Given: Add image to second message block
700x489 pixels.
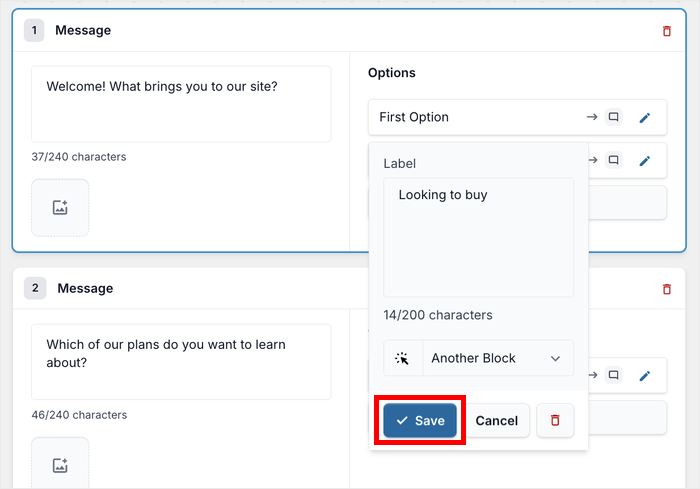Looking at the screenshot, I should coord(60,464).
